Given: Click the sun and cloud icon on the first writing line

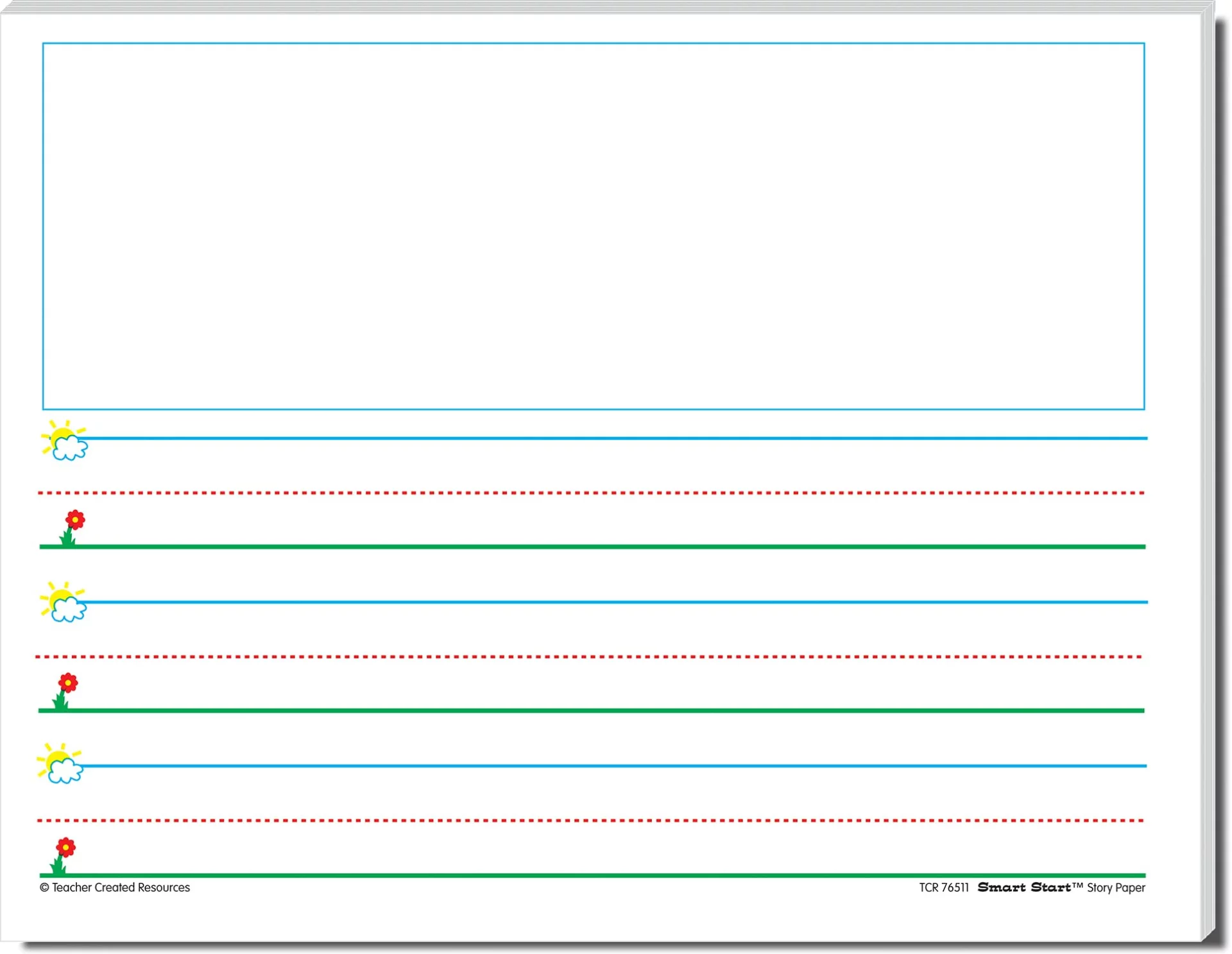Looking at the screenshot, I should [x=64, y=441].
